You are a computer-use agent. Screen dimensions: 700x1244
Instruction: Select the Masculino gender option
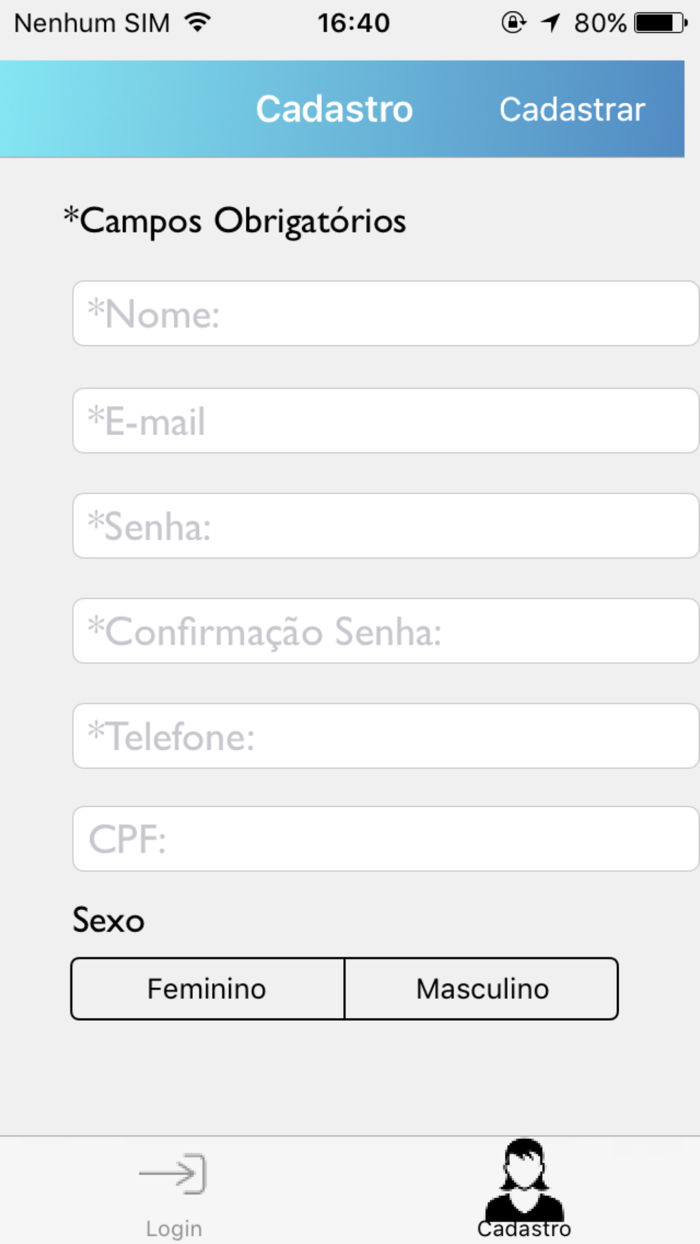[481, 988]
